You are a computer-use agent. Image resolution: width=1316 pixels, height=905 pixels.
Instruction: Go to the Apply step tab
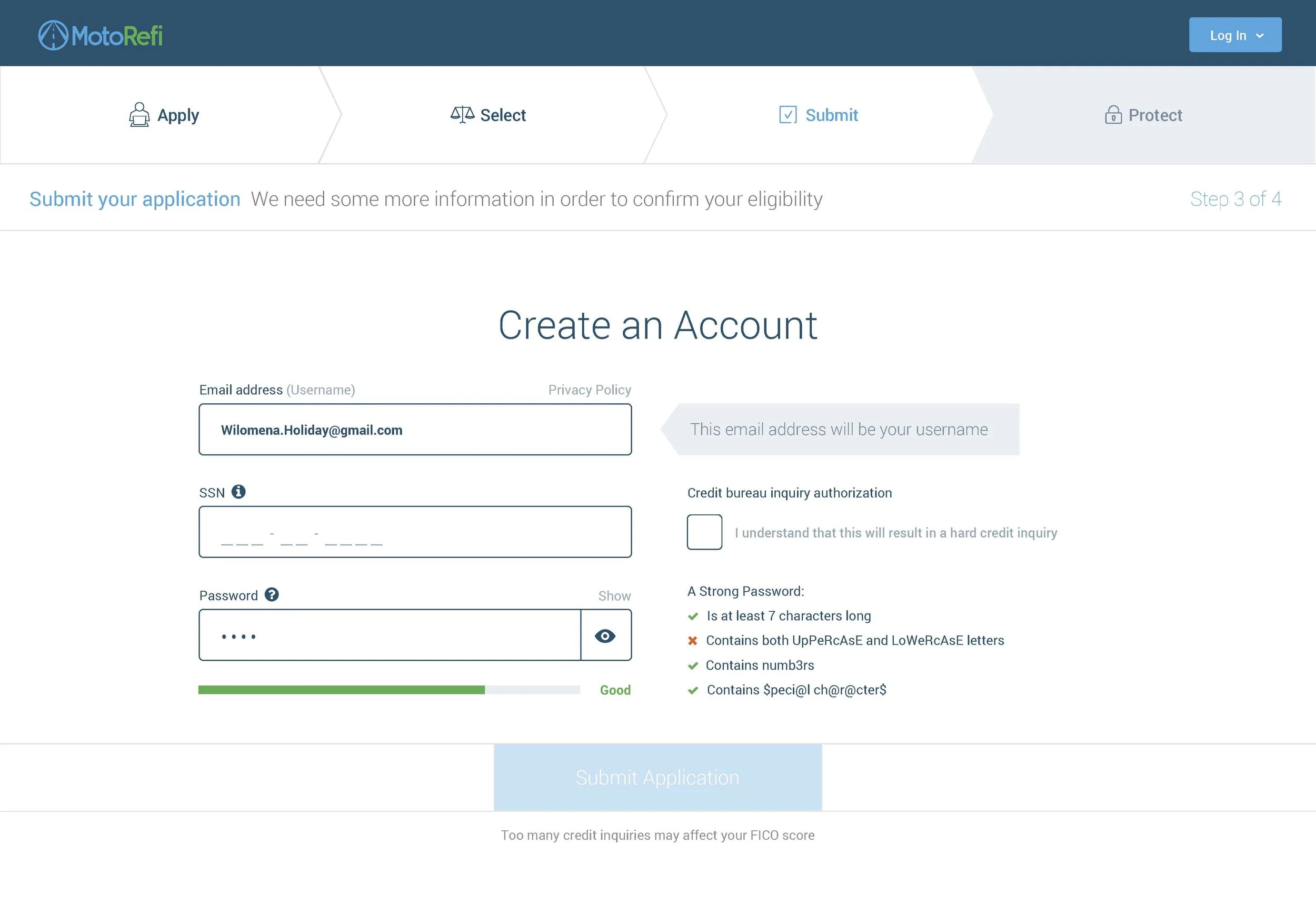pos(163,115)
